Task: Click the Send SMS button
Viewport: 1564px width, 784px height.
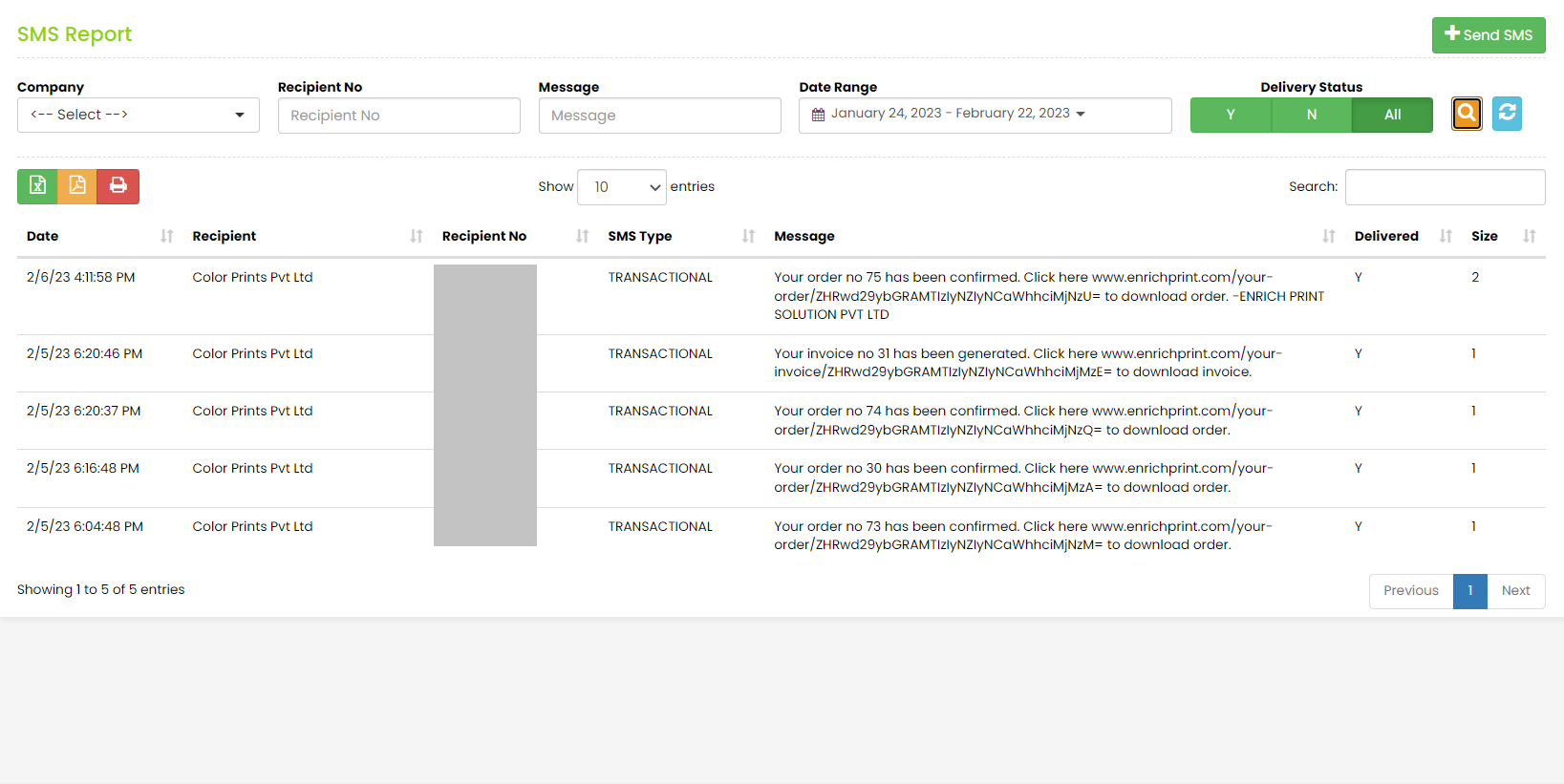Action: click(1488, 35)
